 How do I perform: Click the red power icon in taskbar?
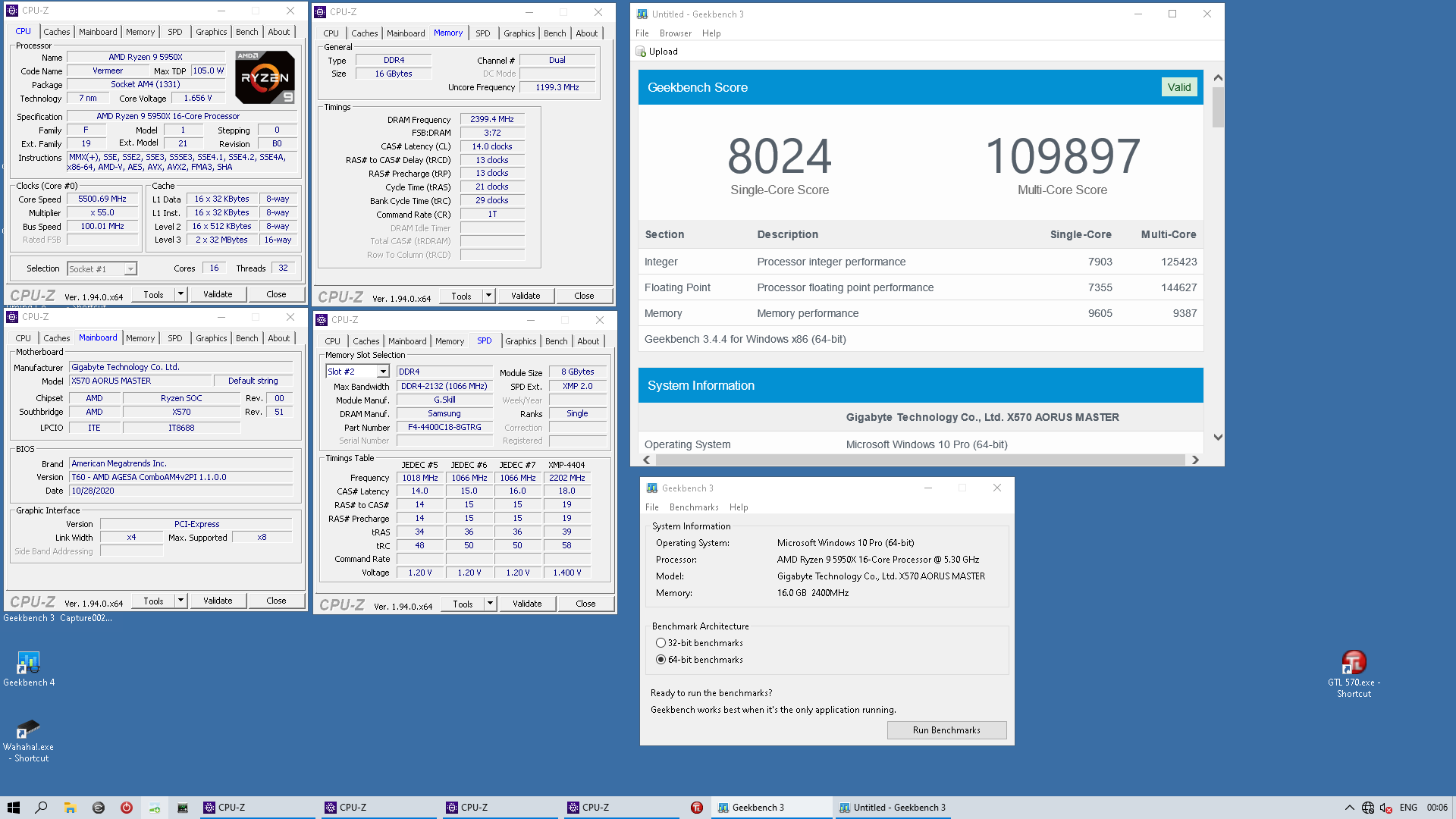[127, 808]
